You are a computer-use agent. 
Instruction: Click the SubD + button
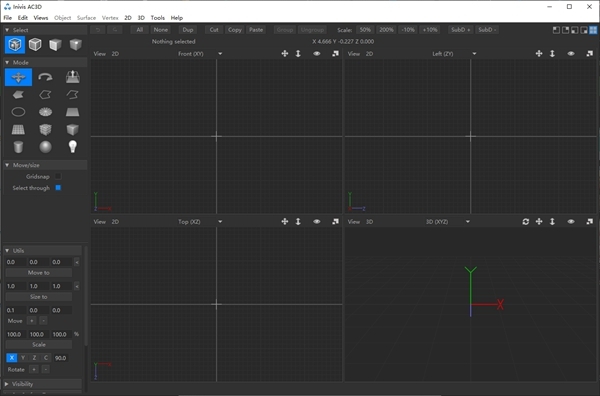pos(461,30)
